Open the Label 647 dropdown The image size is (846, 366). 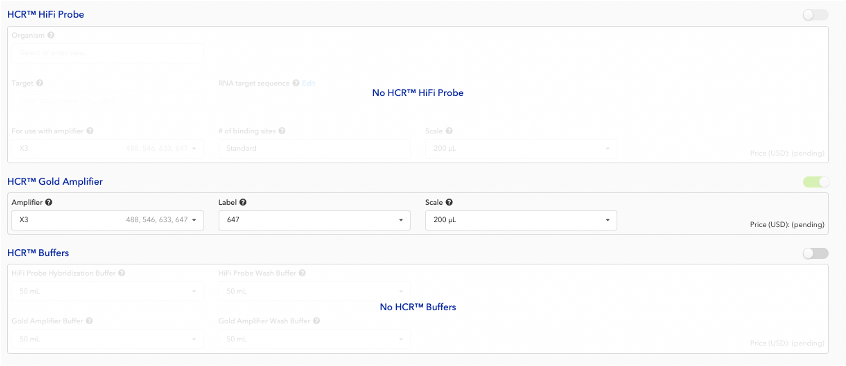[315, 220]
